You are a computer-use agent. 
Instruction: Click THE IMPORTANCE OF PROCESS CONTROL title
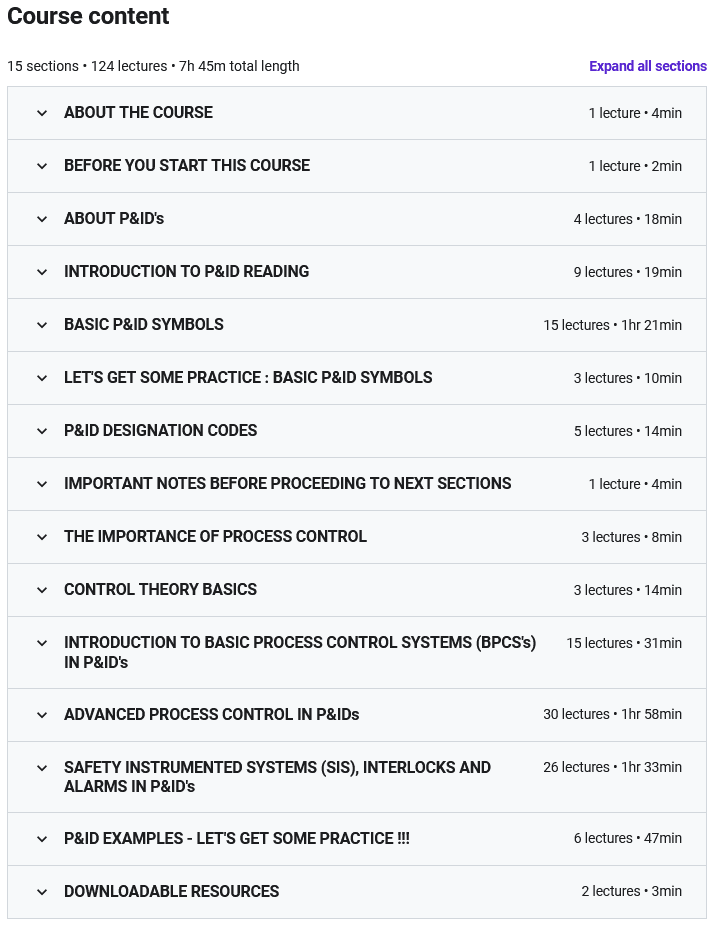point(215,537)
